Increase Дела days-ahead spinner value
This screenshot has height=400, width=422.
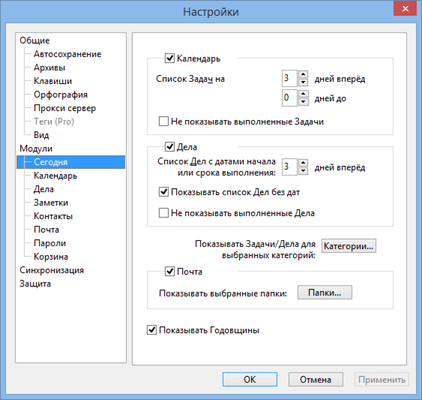303,163
